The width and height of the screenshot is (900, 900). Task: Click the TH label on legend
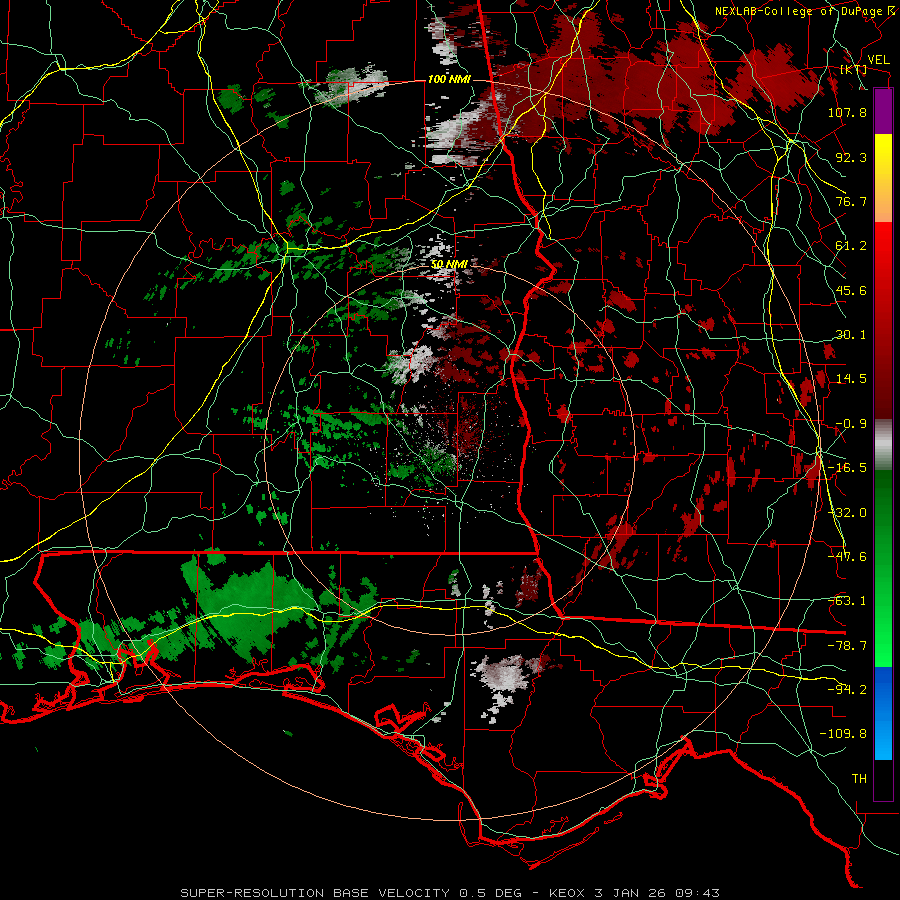pyautogui.click(x=859, y=779)
